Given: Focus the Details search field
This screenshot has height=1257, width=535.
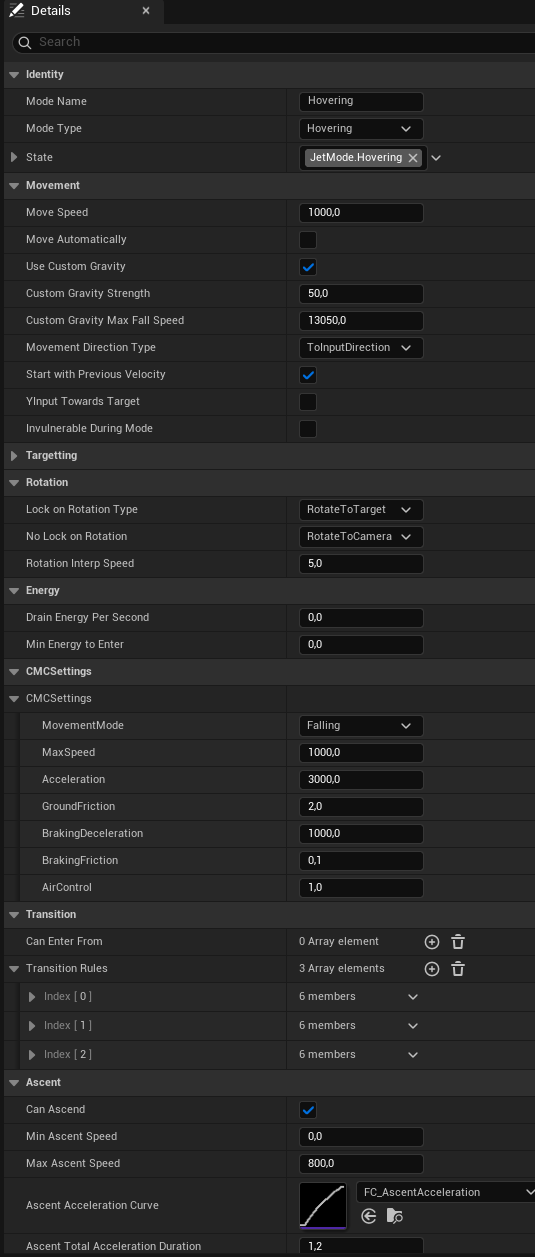Looking at the screenshot, I should 272,42.
